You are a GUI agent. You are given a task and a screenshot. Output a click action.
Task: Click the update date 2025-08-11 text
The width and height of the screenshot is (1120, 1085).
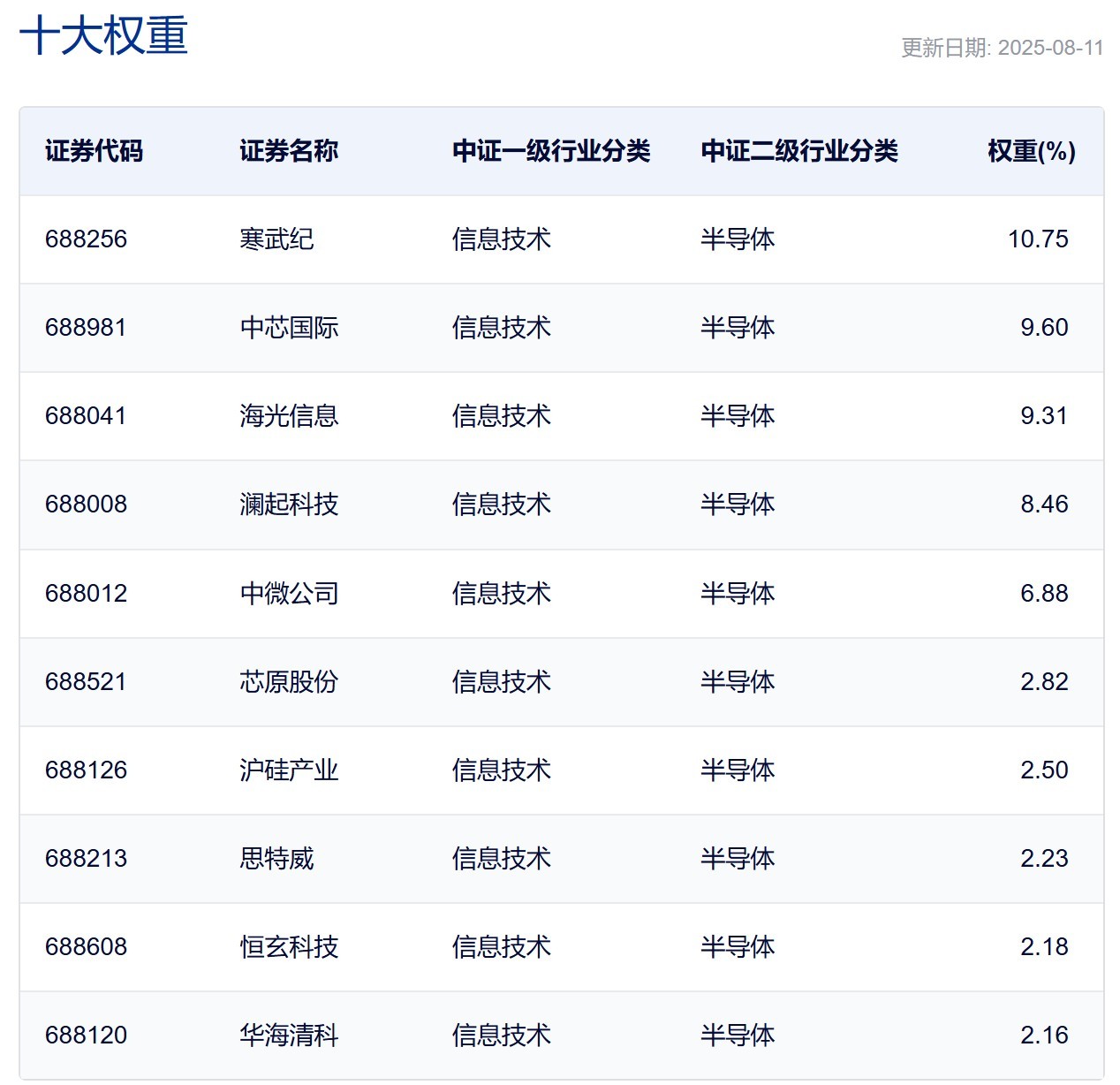(x=1050, y=48)
